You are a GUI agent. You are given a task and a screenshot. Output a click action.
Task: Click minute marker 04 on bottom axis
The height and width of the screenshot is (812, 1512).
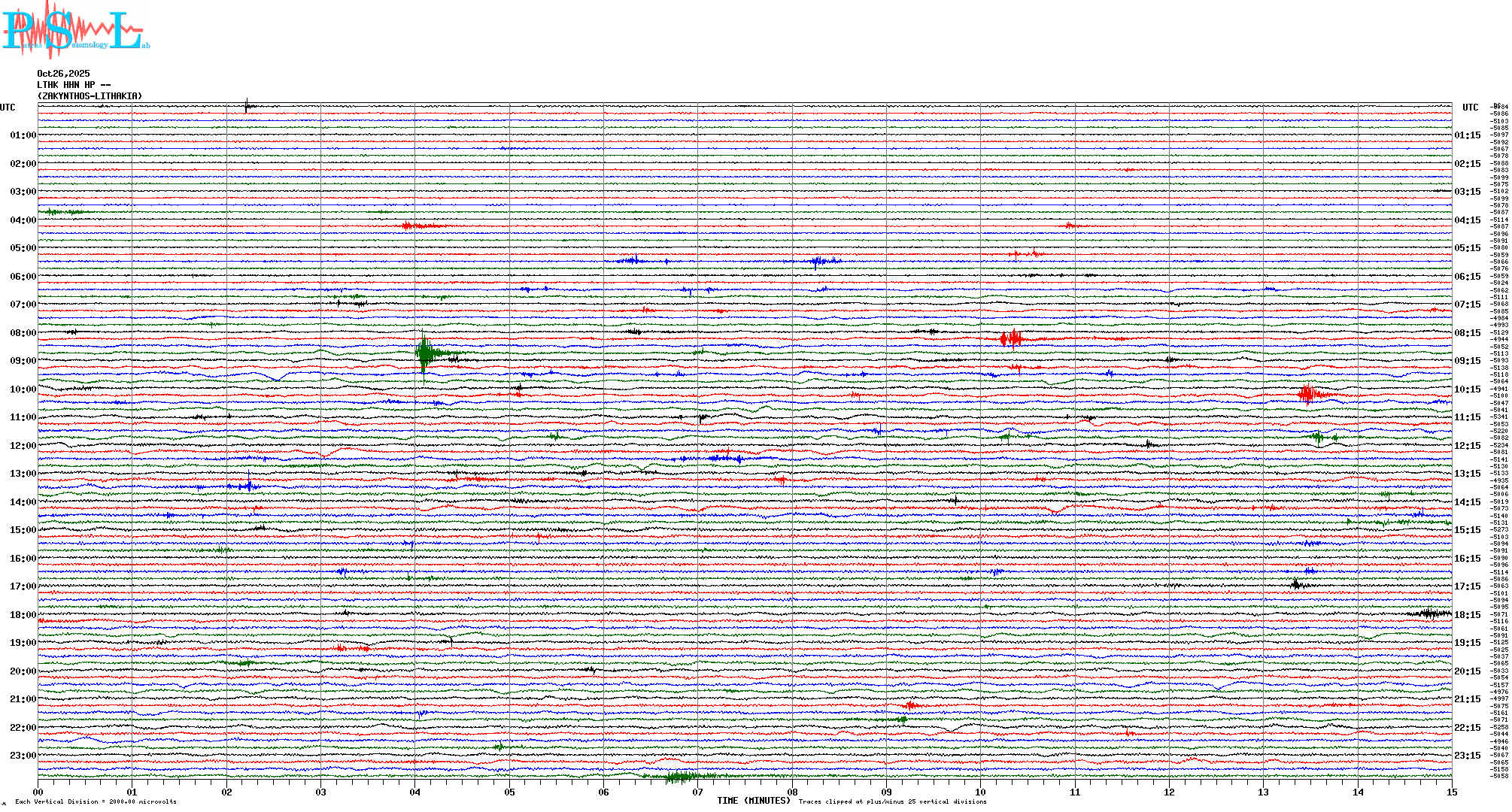pos(415,792)
